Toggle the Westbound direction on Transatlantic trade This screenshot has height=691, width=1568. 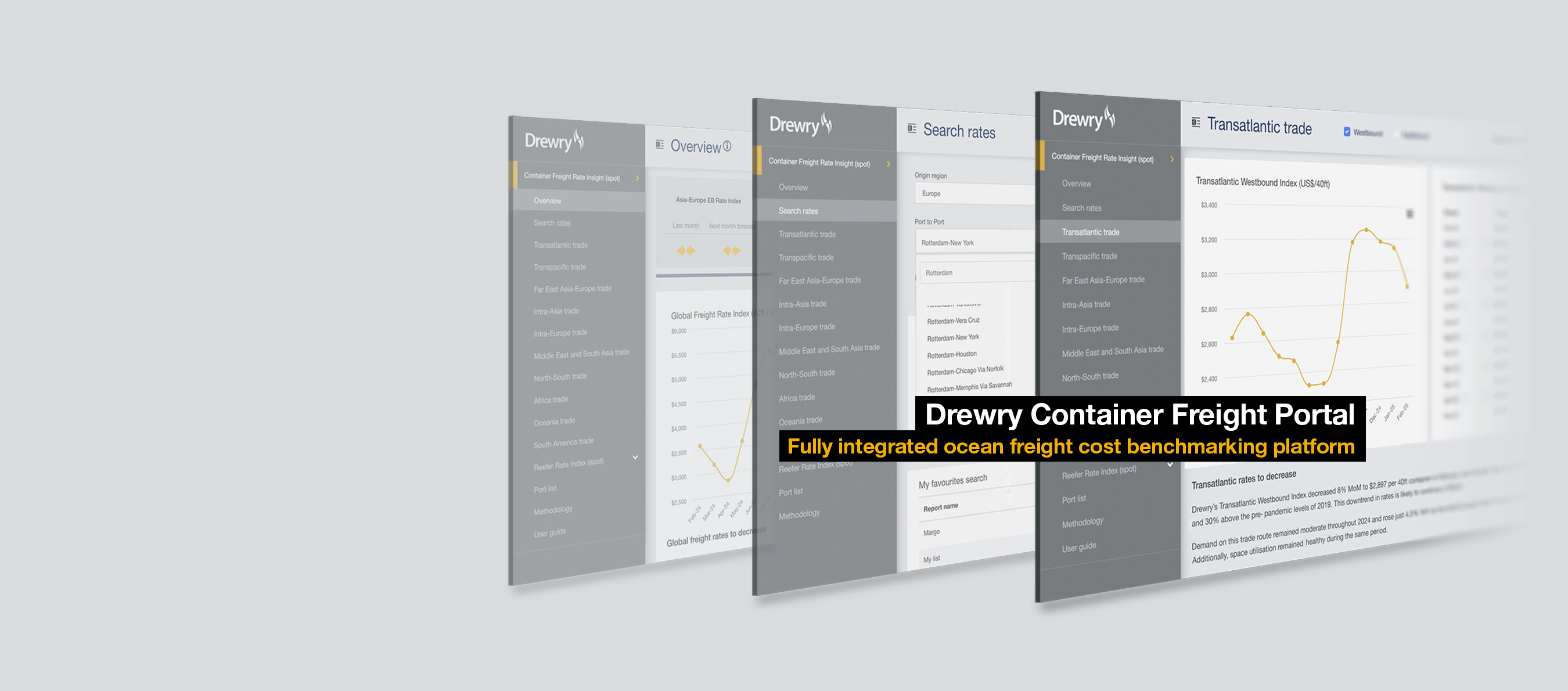coord(1345,134)
